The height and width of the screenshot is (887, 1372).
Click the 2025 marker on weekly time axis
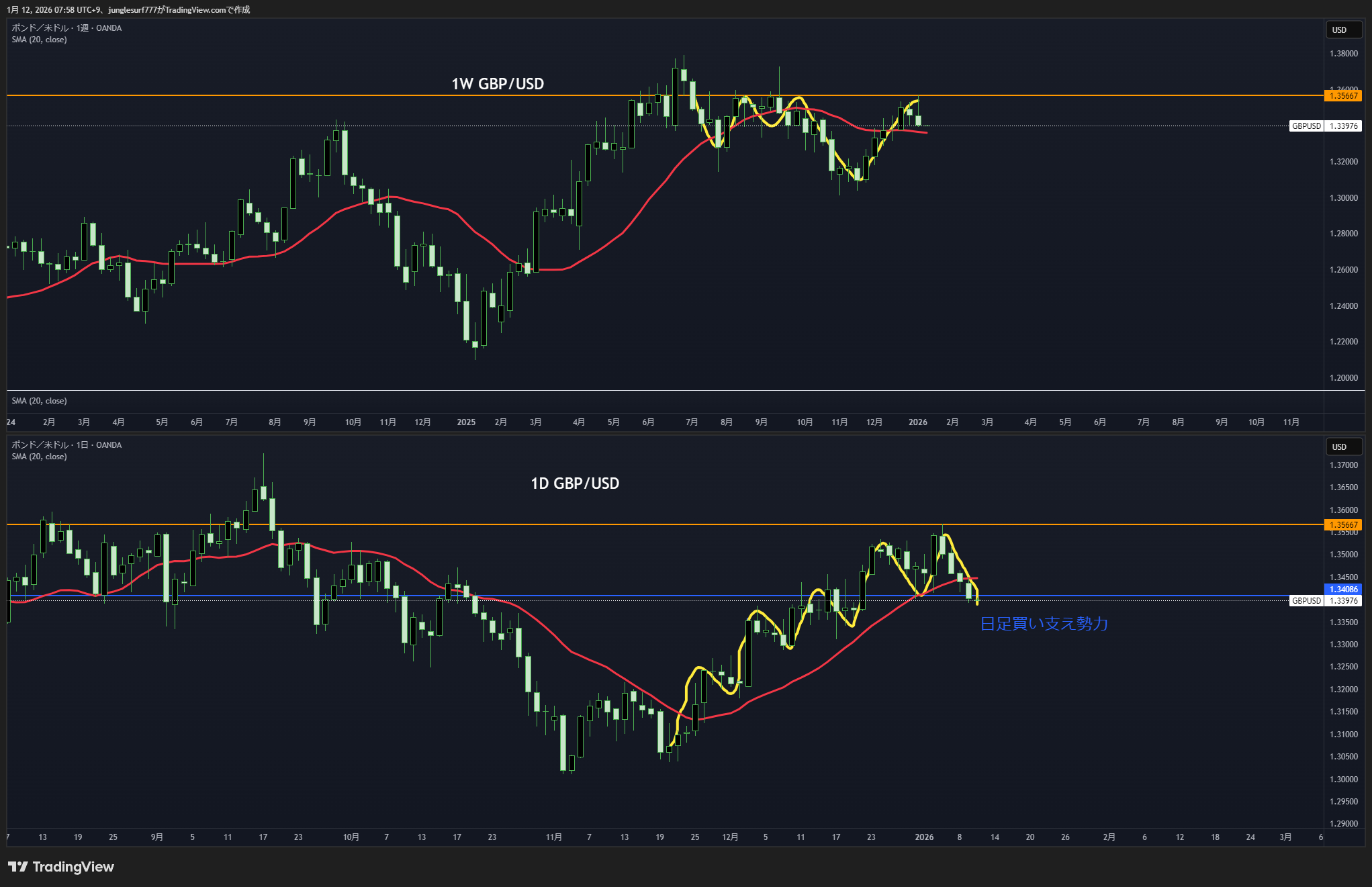466,422
